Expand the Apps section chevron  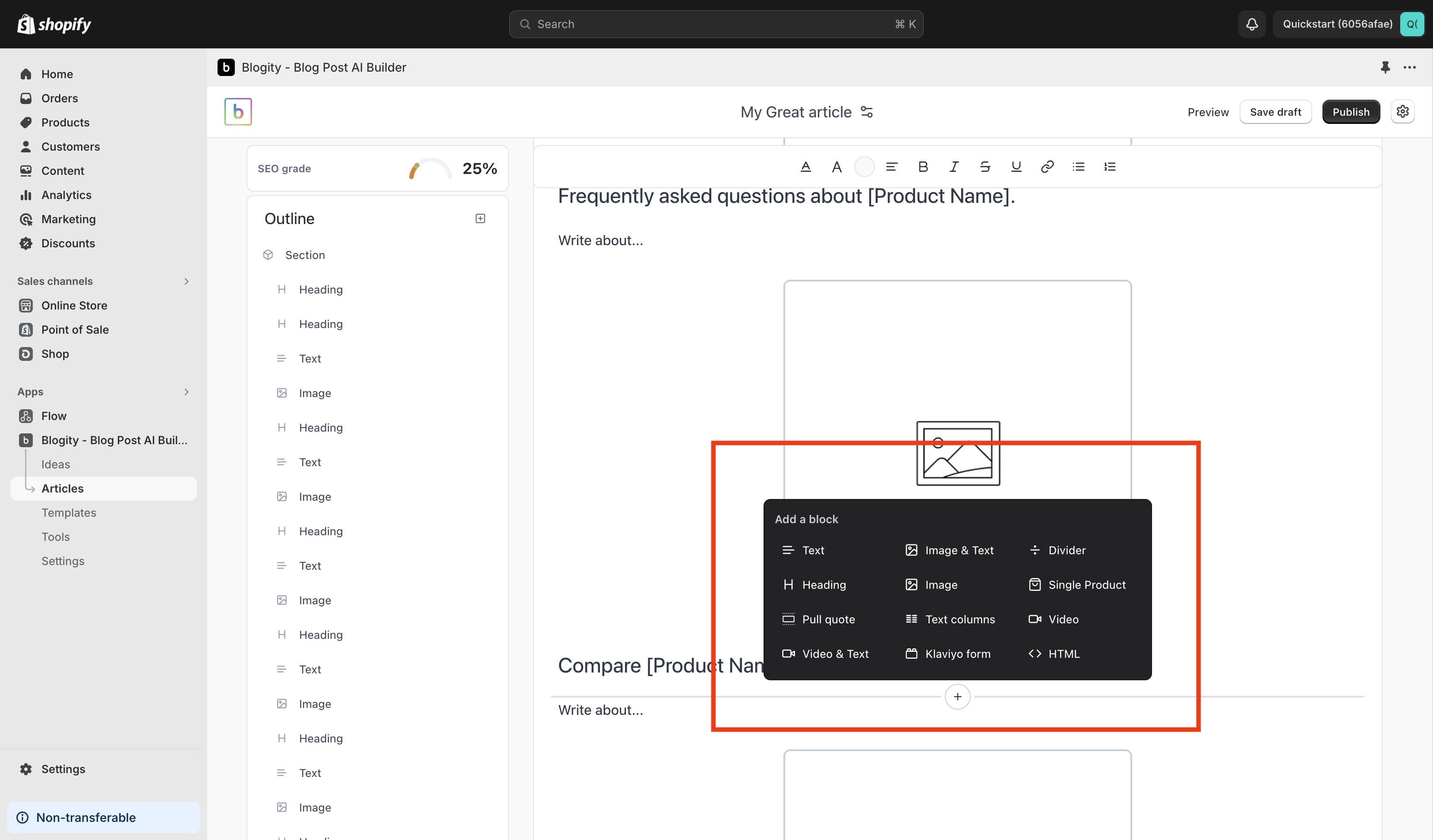[x=186, y=392]
